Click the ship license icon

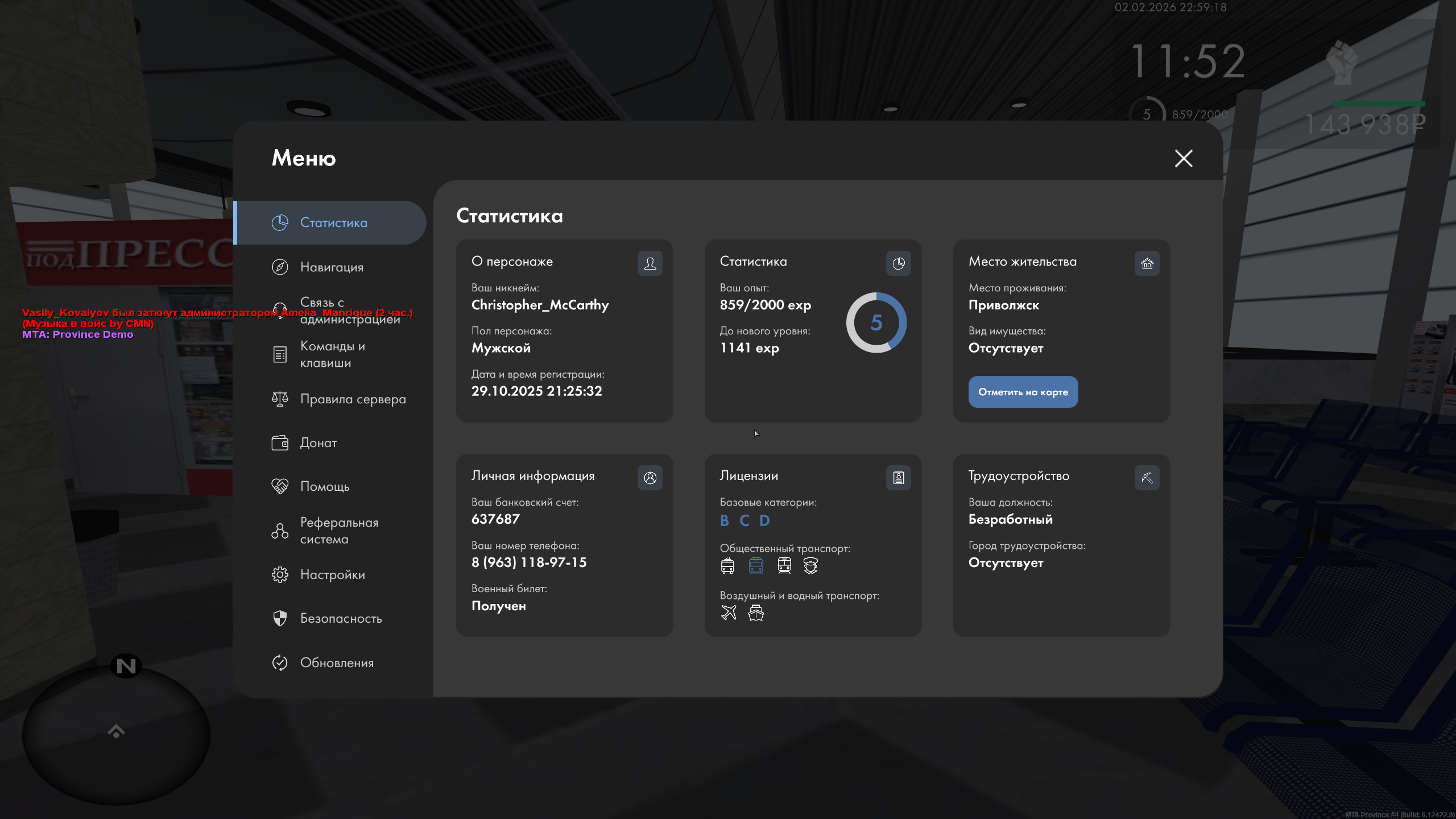coord(756,613)
